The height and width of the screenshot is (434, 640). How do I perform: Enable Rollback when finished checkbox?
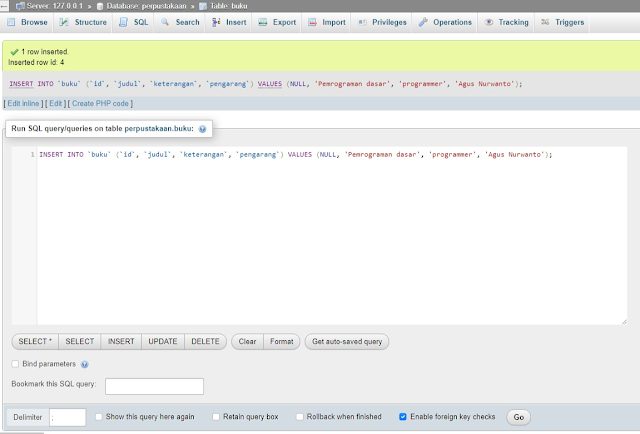coord(300,417)
